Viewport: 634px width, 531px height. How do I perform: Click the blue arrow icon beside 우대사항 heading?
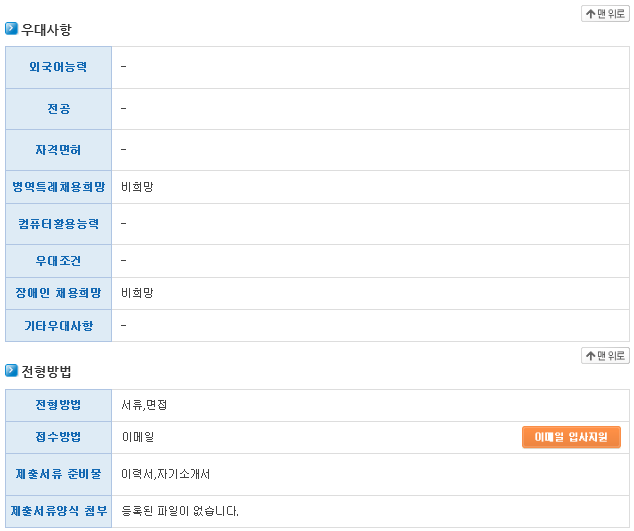12,29
